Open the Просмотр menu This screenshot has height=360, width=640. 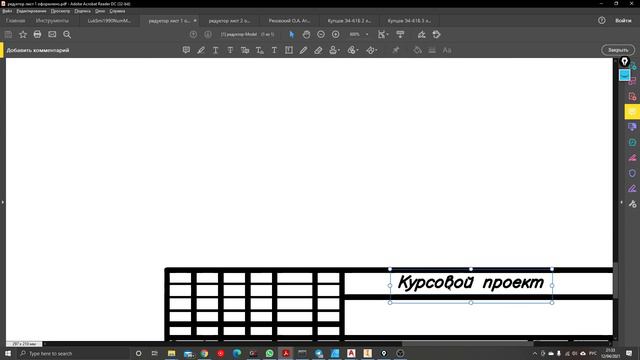(x=60, y=11)
